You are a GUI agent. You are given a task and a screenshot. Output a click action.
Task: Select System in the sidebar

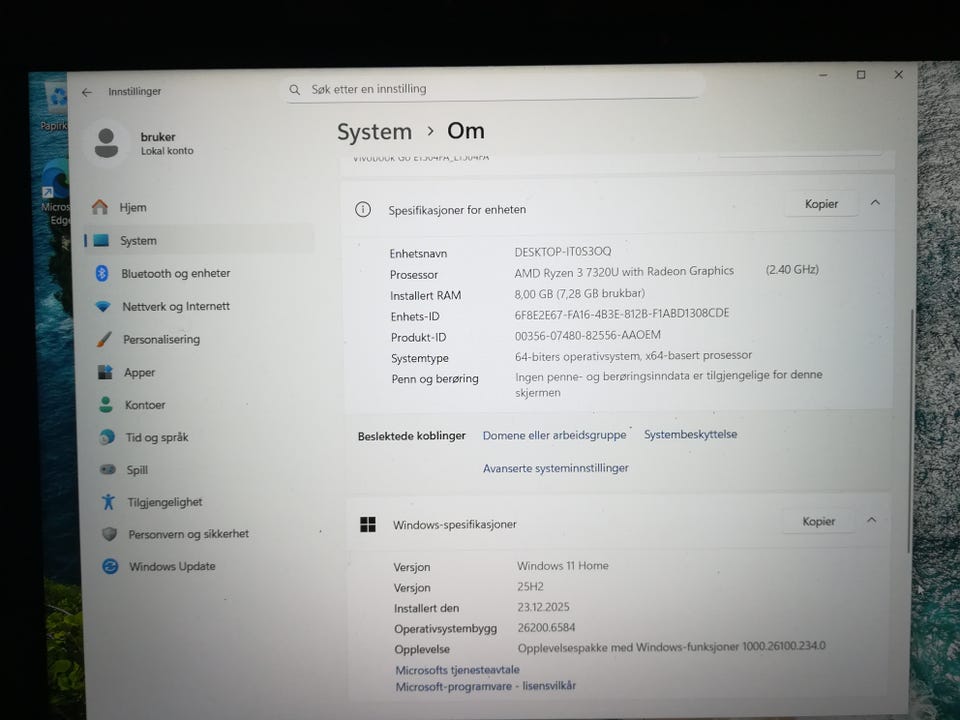click(199, 240)
